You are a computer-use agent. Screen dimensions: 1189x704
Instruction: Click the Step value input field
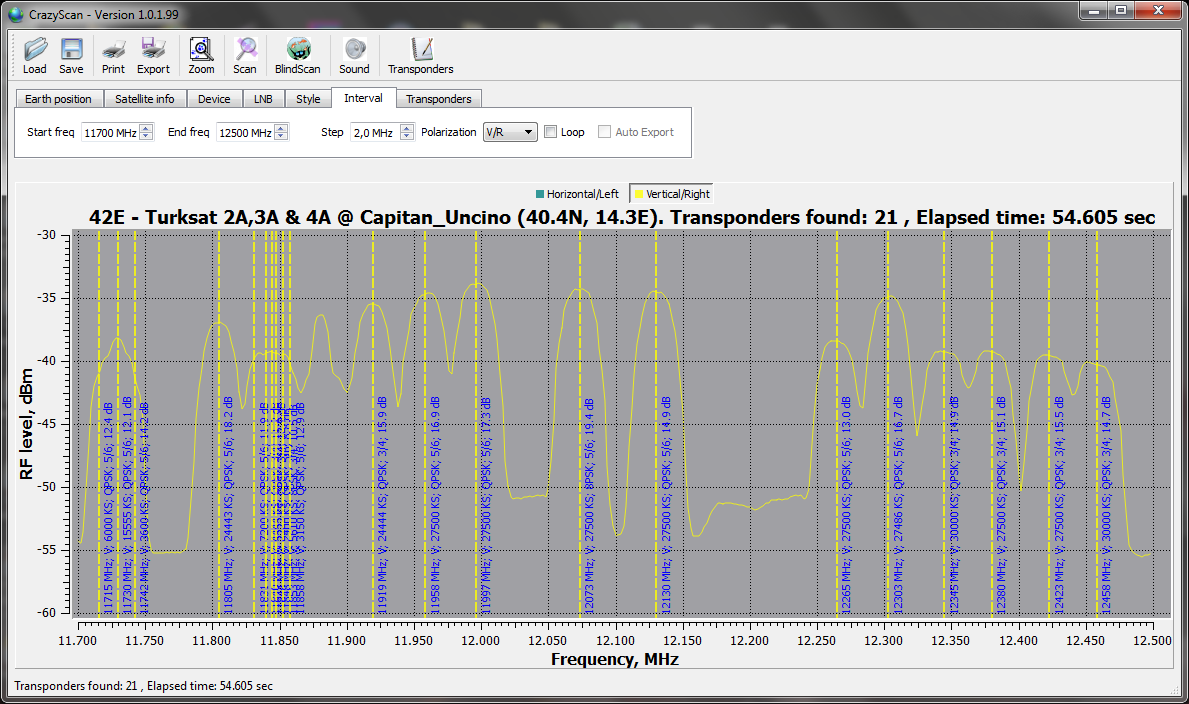376,133
